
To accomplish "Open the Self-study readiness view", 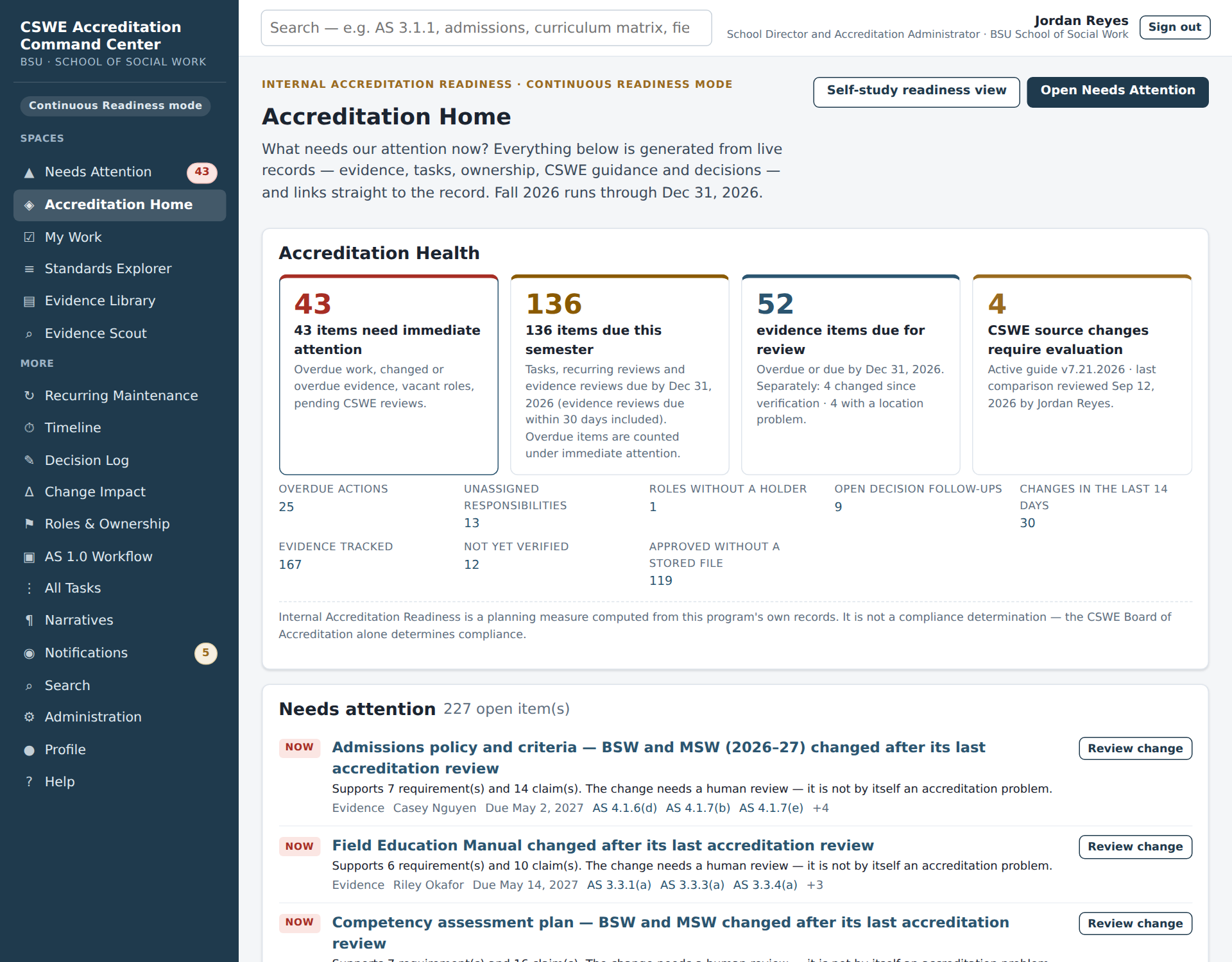I will [916, 92].
